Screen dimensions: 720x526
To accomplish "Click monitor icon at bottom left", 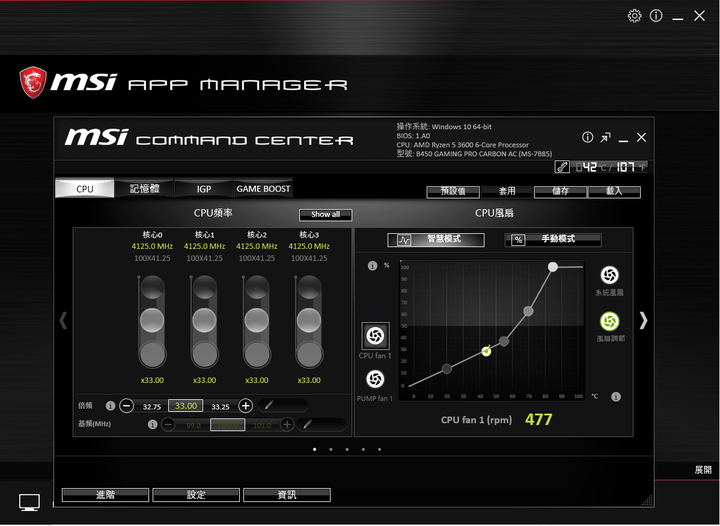I will 29,503.
